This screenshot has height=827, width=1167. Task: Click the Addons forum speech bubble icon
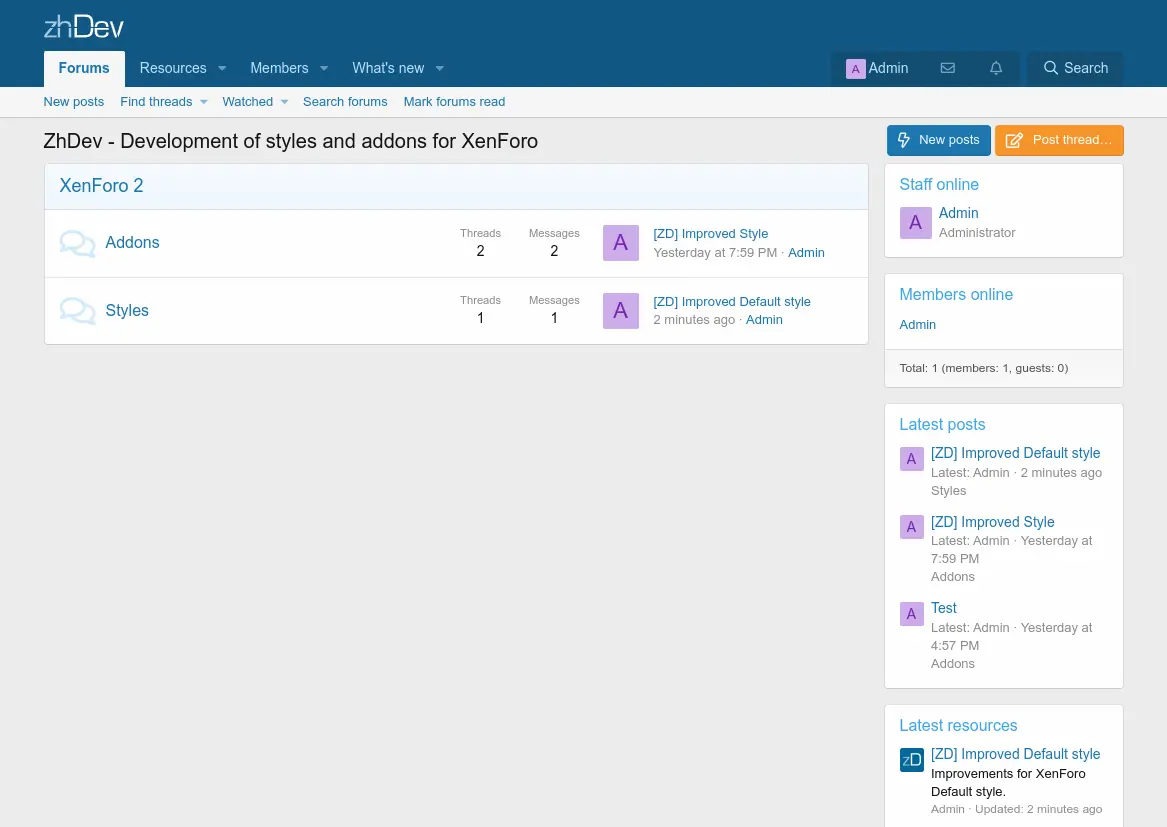(x=77, y=243)
